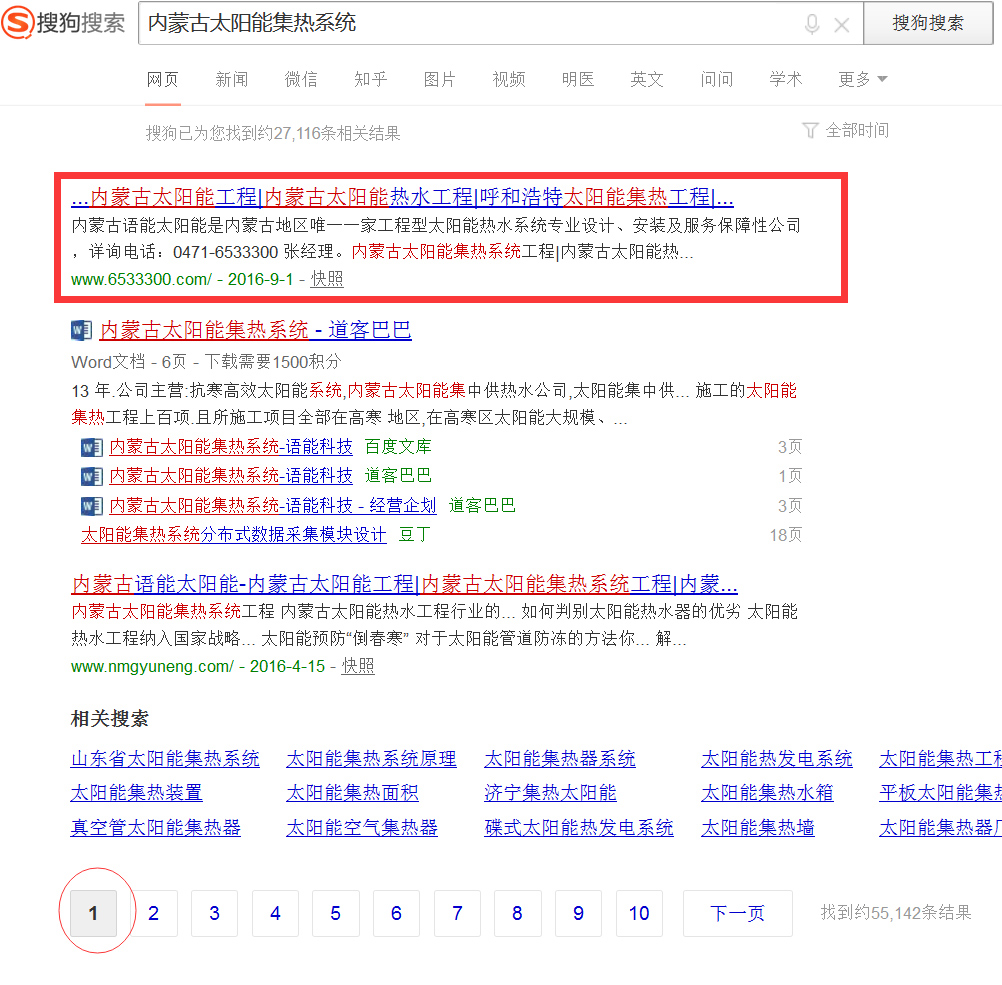
Task: Click the 搜狗搜索 search button
Action: (x=928, y=23)
